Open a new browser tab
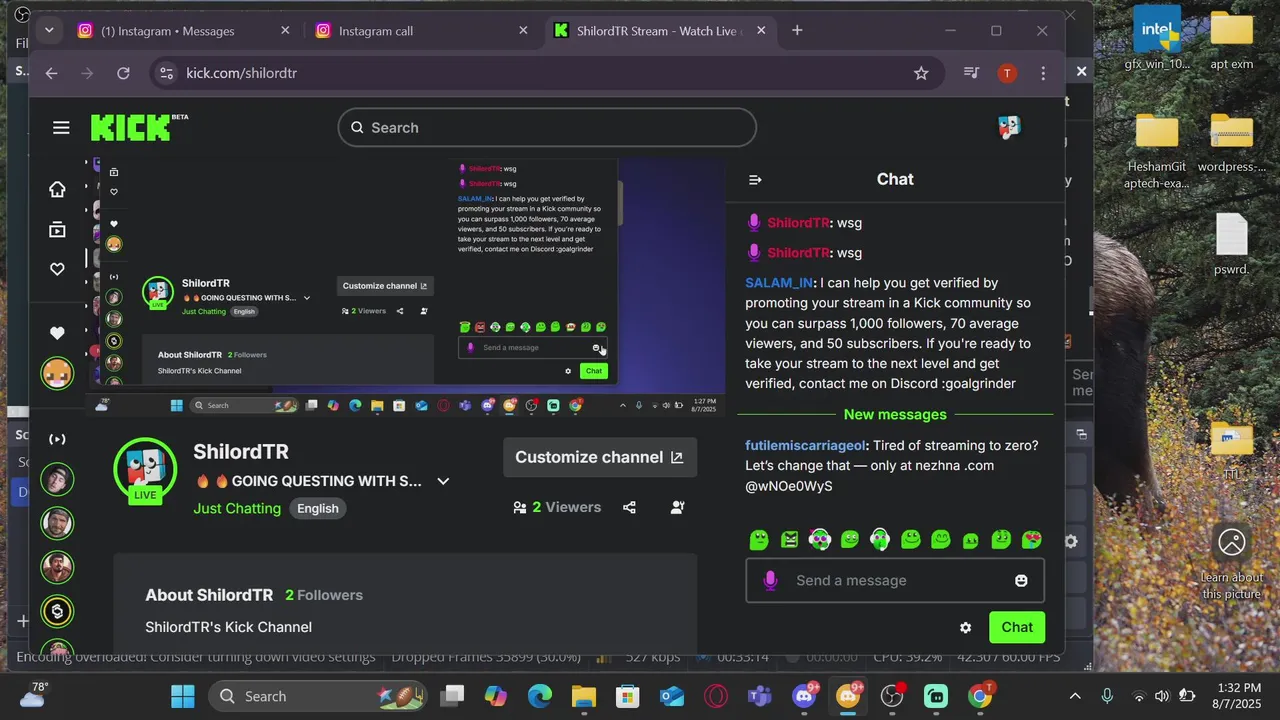This screenshot has width=1280, height=720. (x=797, y=30)
